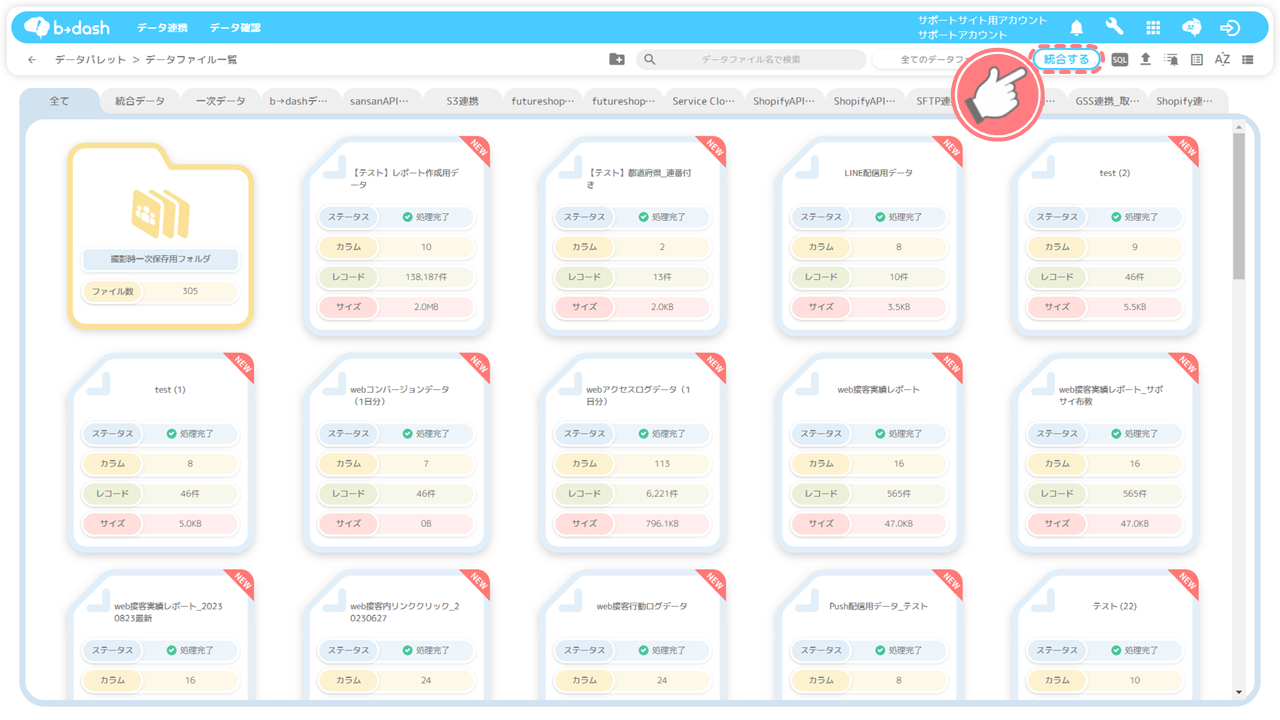1280x720 pixels.
Task: Click the b→dash logo
Action: (67, 27)
